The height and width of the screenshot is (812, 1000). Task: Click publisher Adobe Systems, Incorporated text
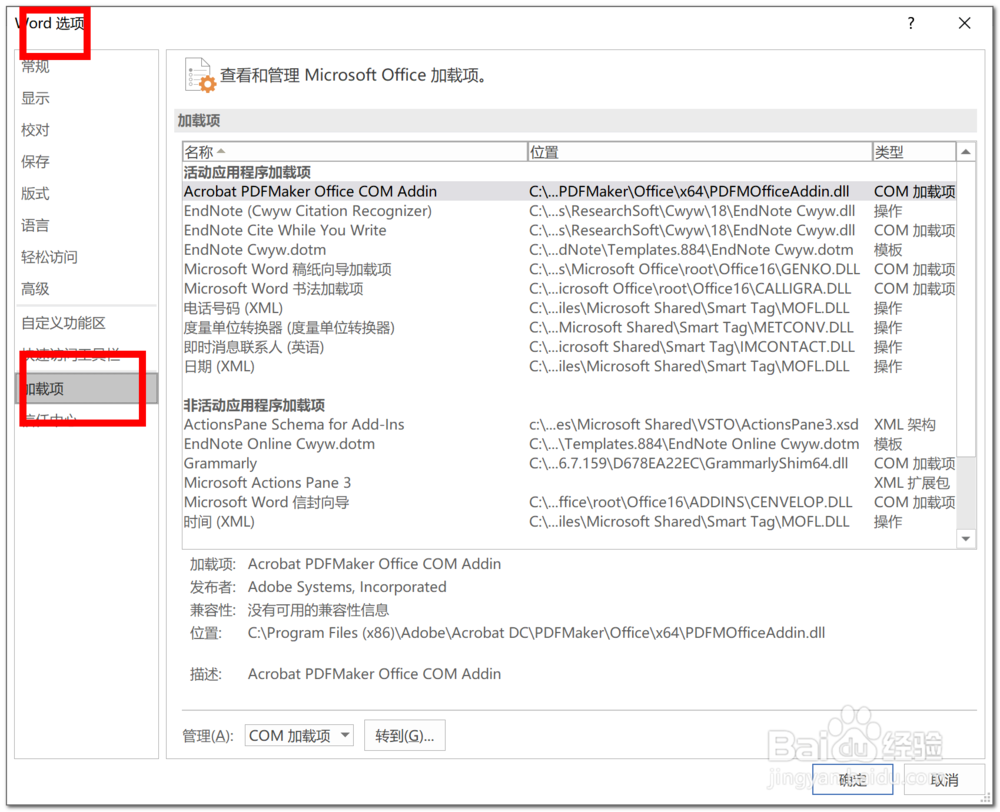tap(347, 587)
